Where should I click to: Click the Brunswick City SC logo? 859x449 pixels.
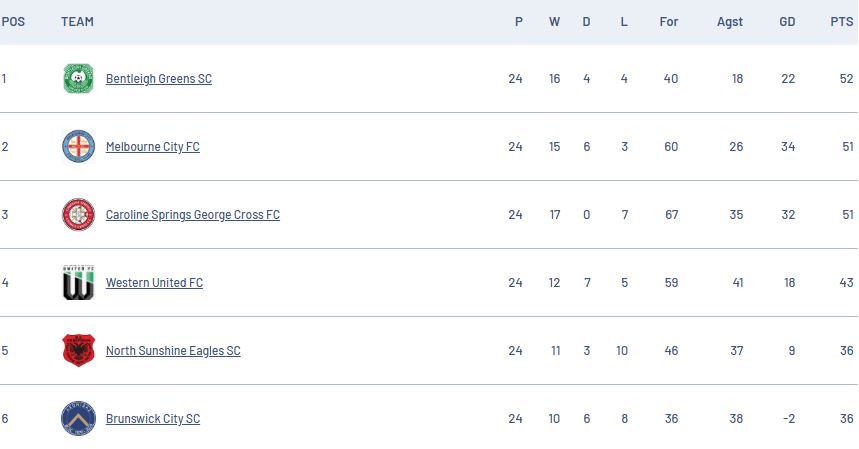pyautogui.click(x=78, y=419)
